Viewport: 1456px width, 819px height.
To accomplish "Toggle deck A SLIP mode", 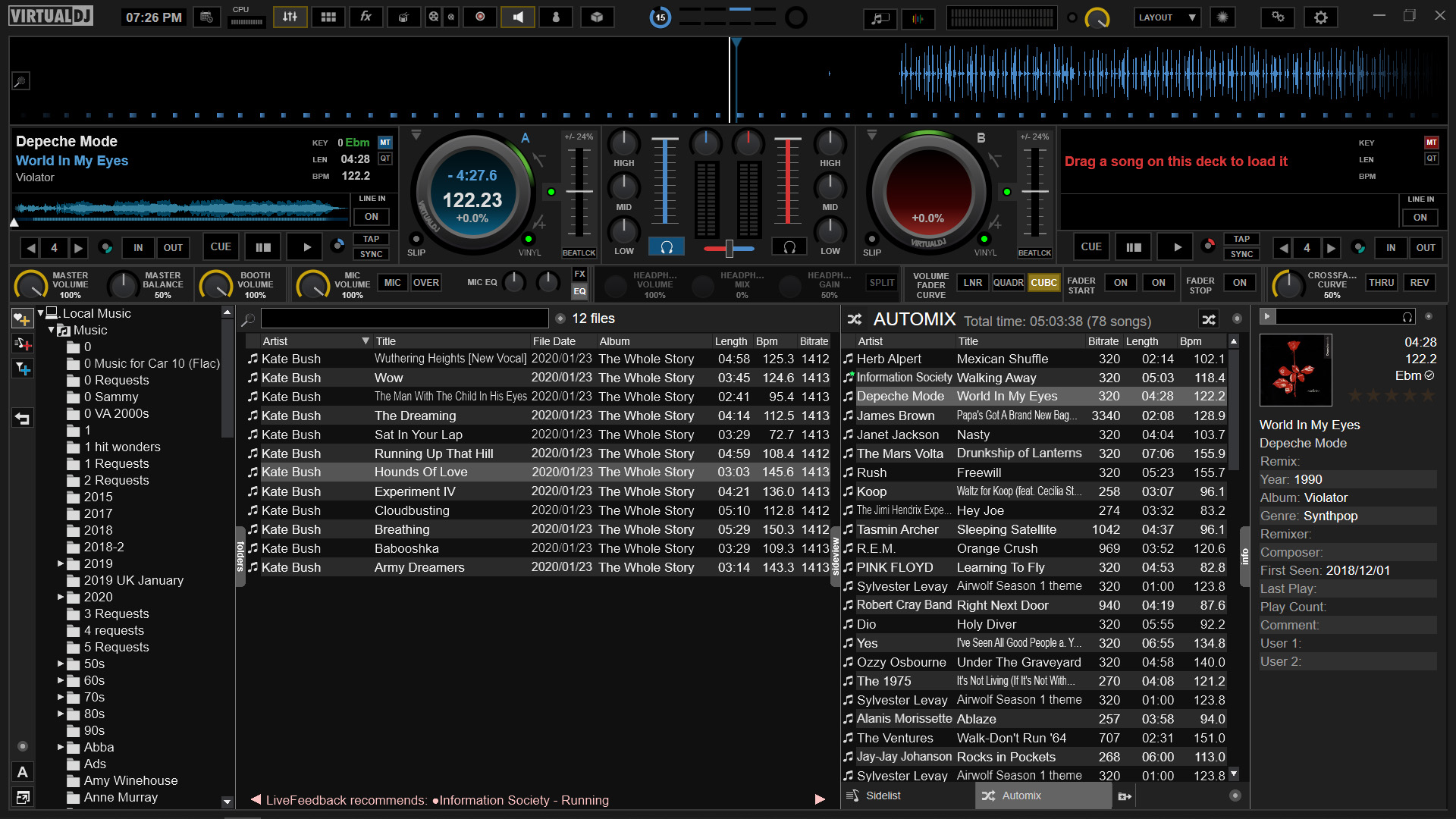I will (416, 240).
